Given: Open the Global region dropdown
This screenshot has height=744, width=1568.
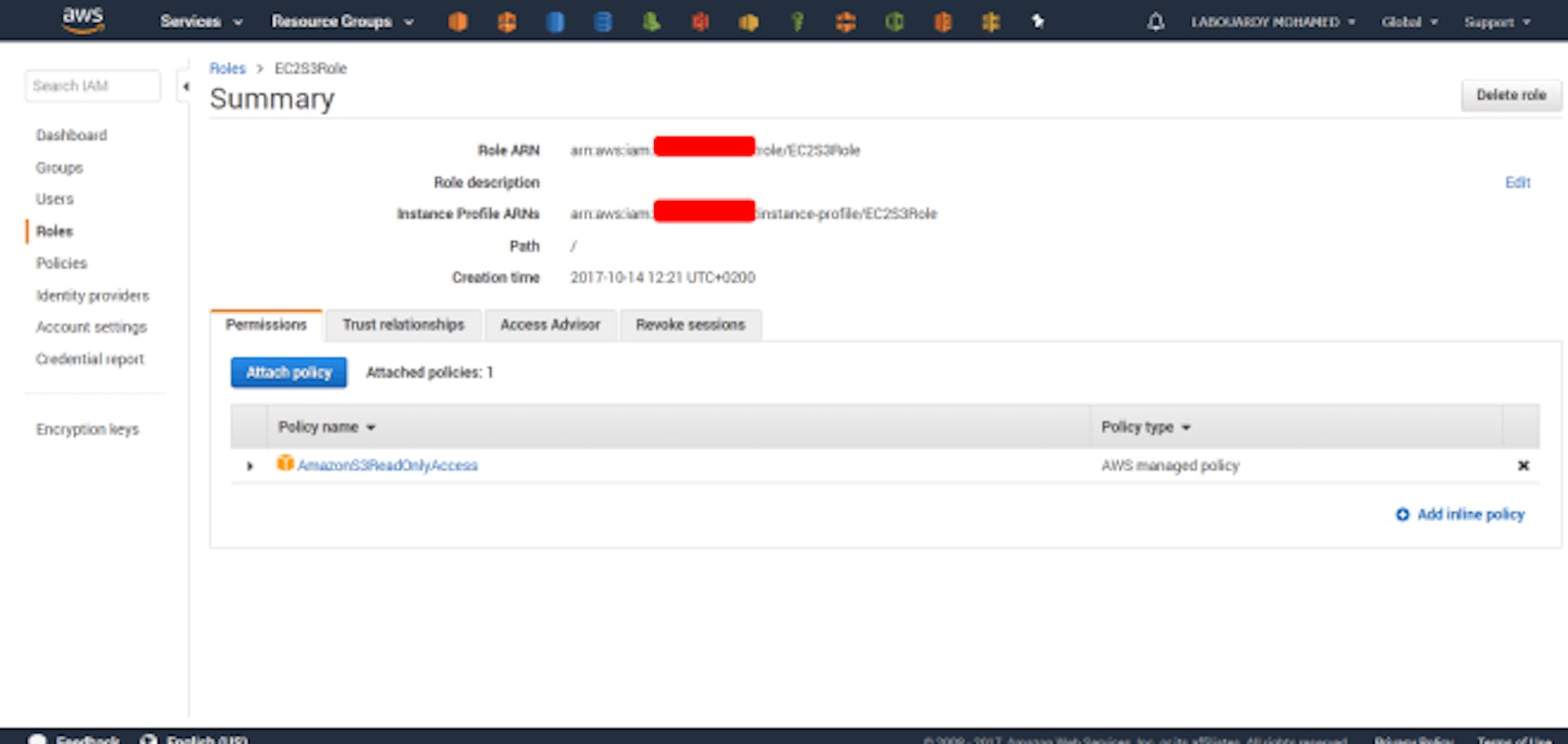Looking at the screenshot, I should coord(1409,22).
